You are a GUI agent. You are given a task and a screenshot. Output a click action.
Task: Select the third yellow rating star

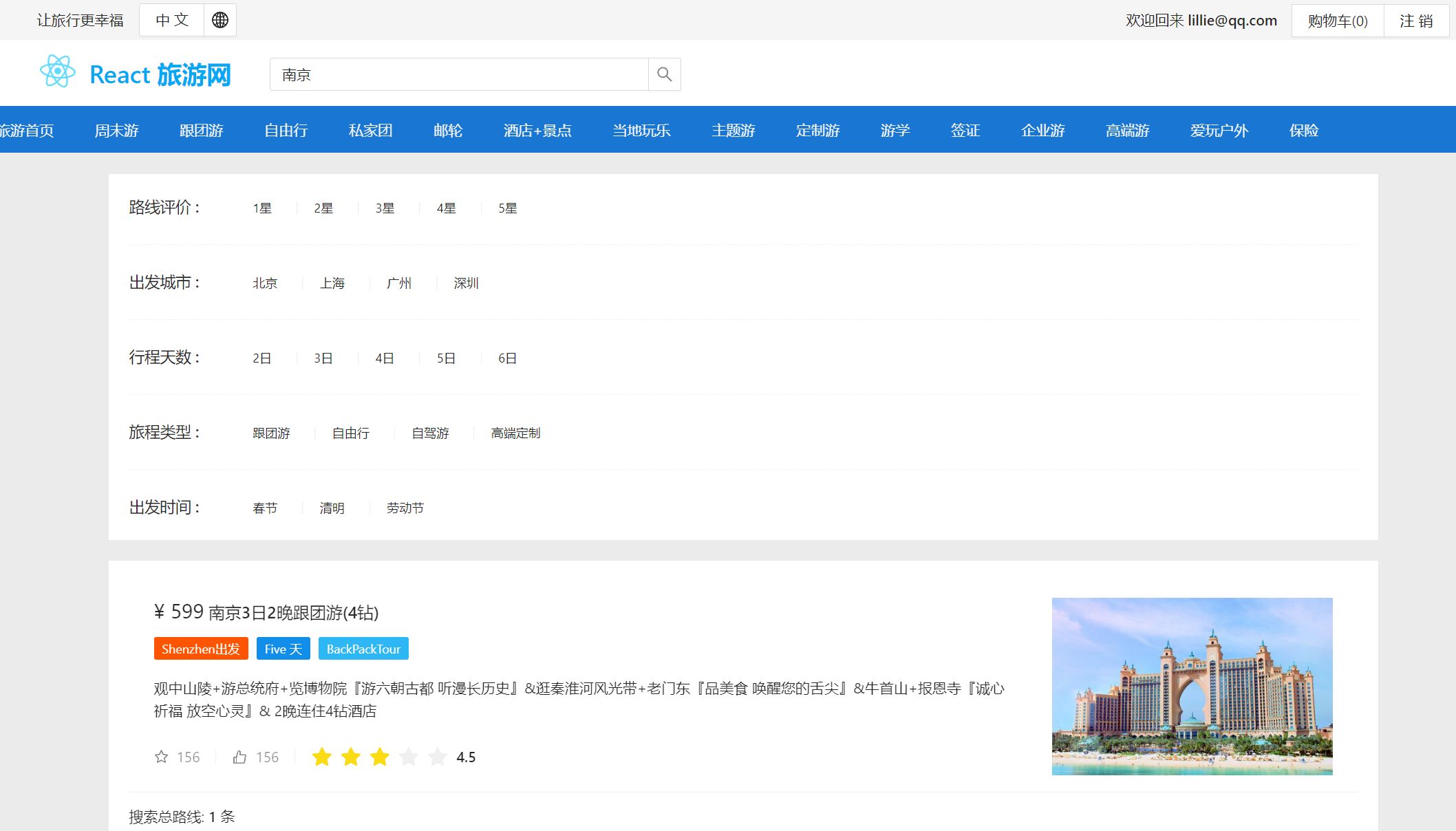(x=379, y=757)
